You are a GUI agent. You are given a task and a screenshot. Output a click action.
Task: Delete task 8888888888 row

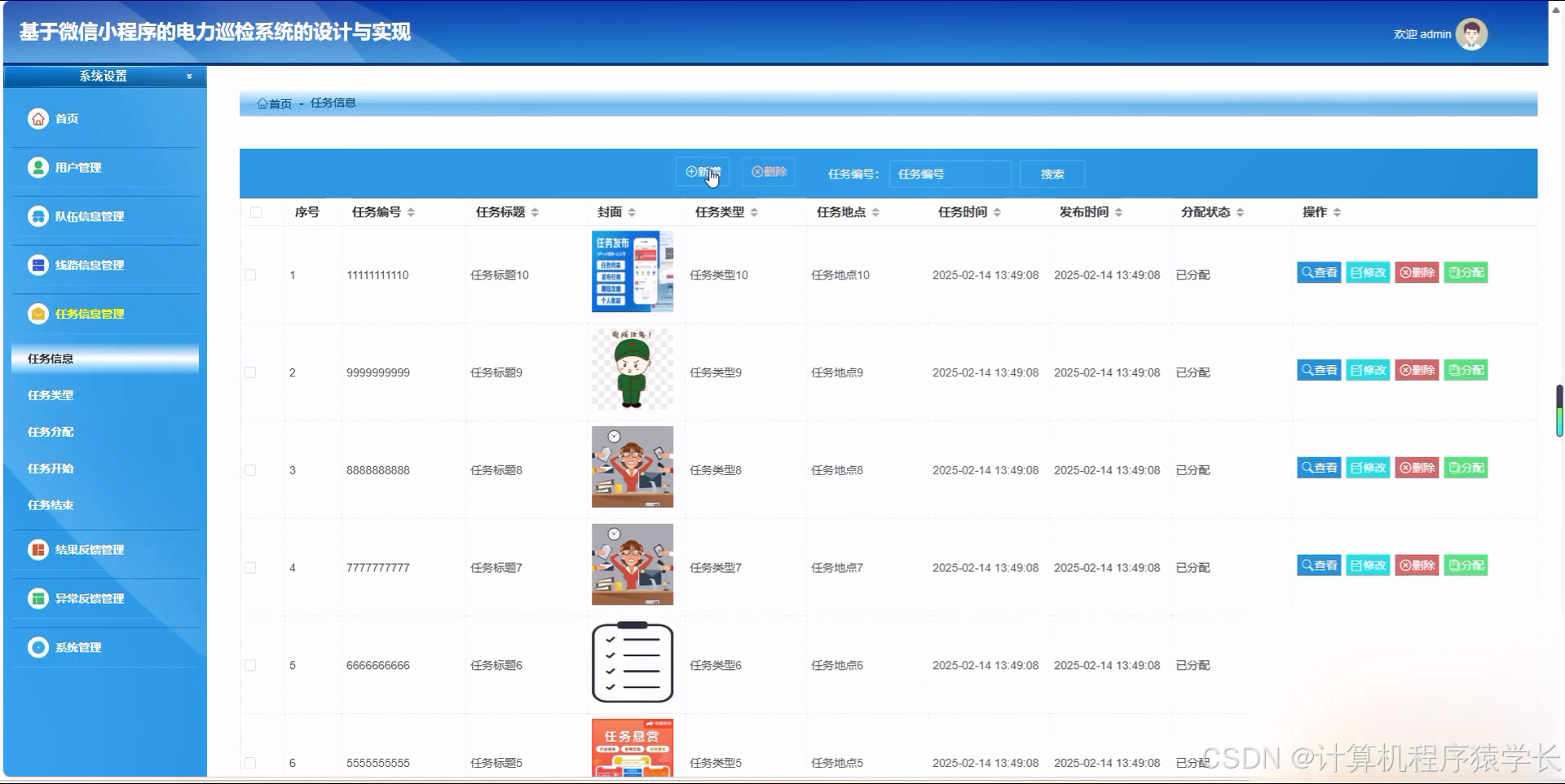[1417, 468]
